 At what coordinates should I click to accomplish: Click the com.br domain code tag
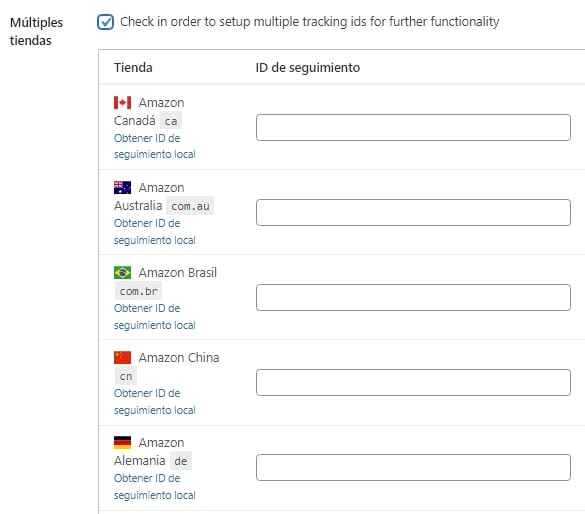pyautogui.click(x=138, y=291)
